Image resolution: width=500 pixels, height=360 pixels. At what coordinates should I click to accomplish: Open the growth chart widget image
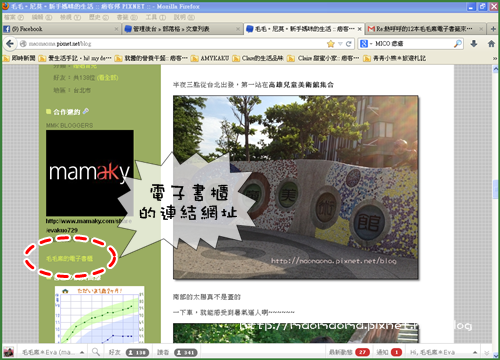100,314
